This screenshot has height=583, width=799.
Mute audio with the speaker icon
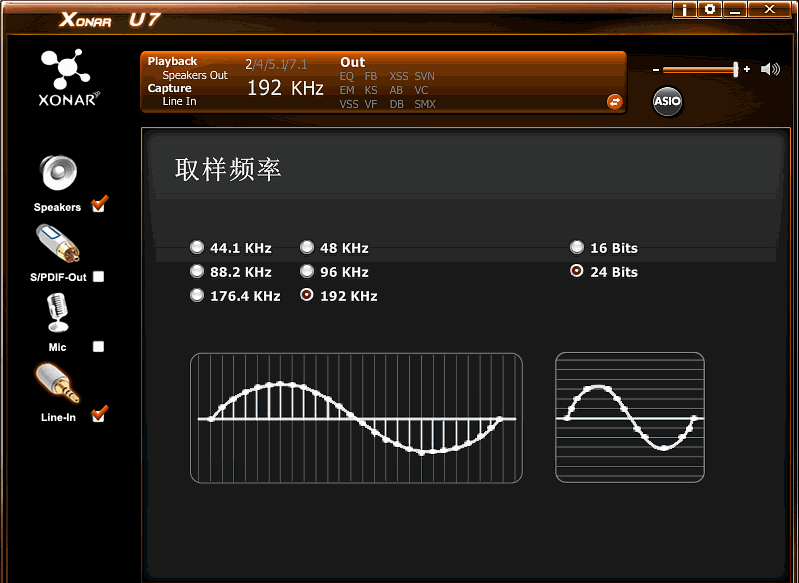[x=770, y=69]
